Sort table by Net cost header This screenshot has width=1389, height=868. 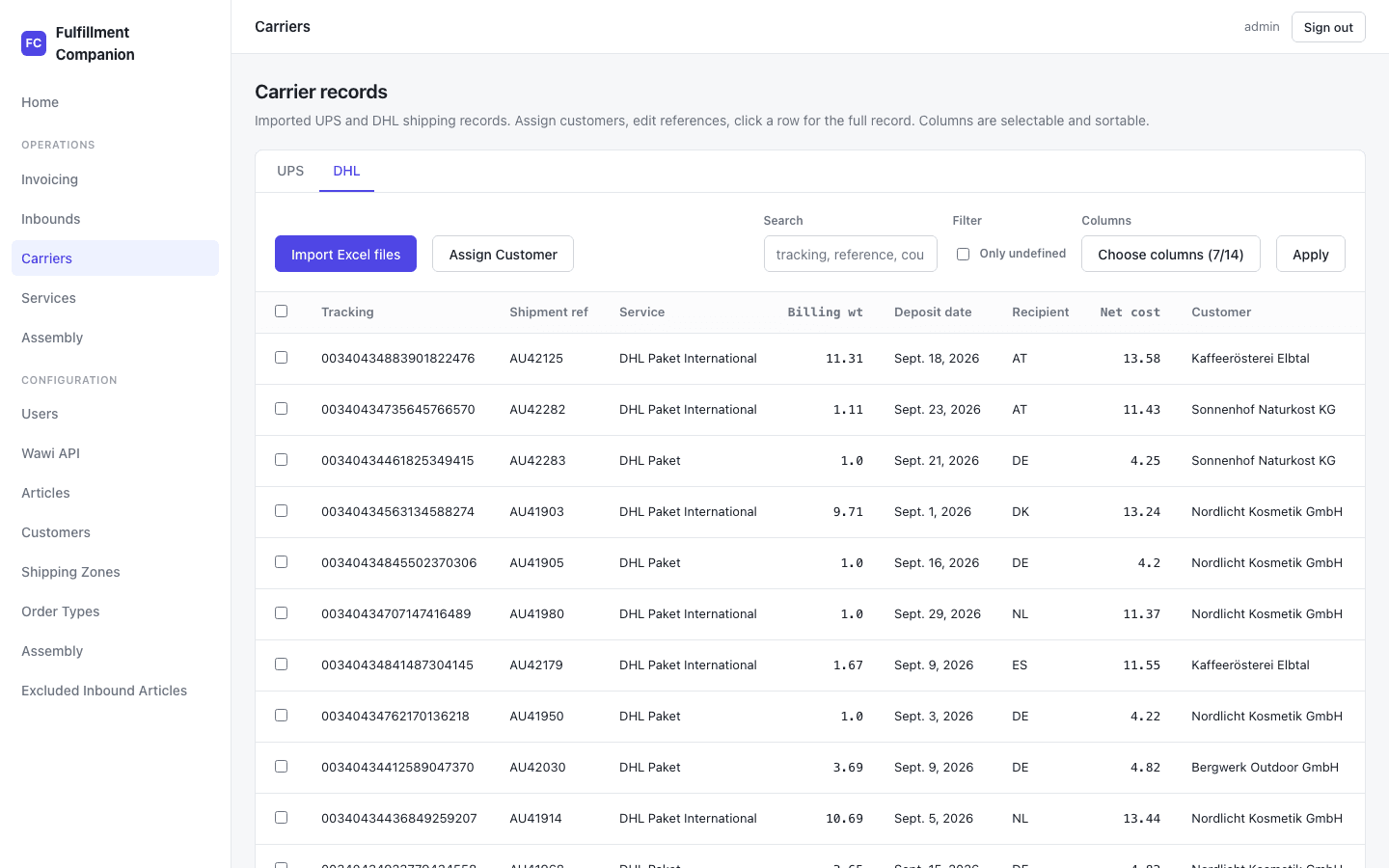pyautogui.click(x=1130, y=312)
